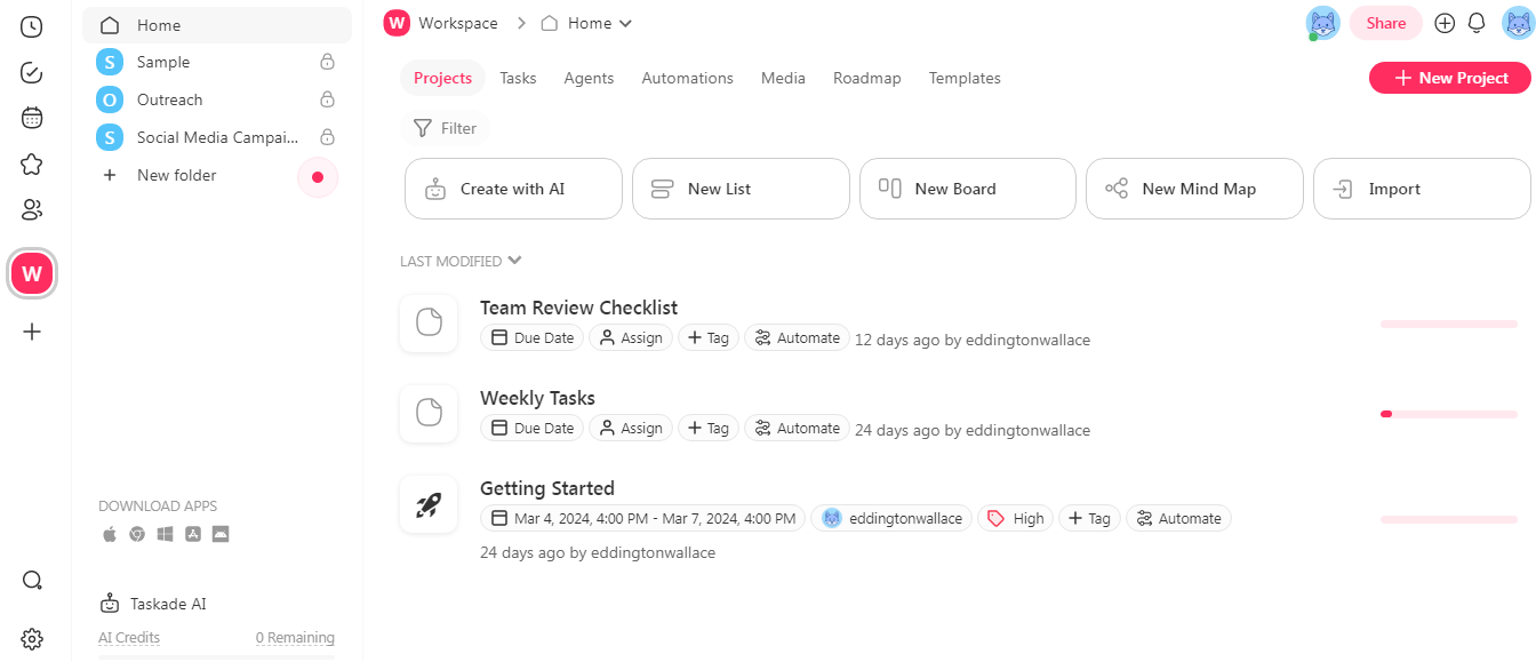Open notifications via the bell icon
Viewport: 1536px width, 662px height.
(1477, 22)
